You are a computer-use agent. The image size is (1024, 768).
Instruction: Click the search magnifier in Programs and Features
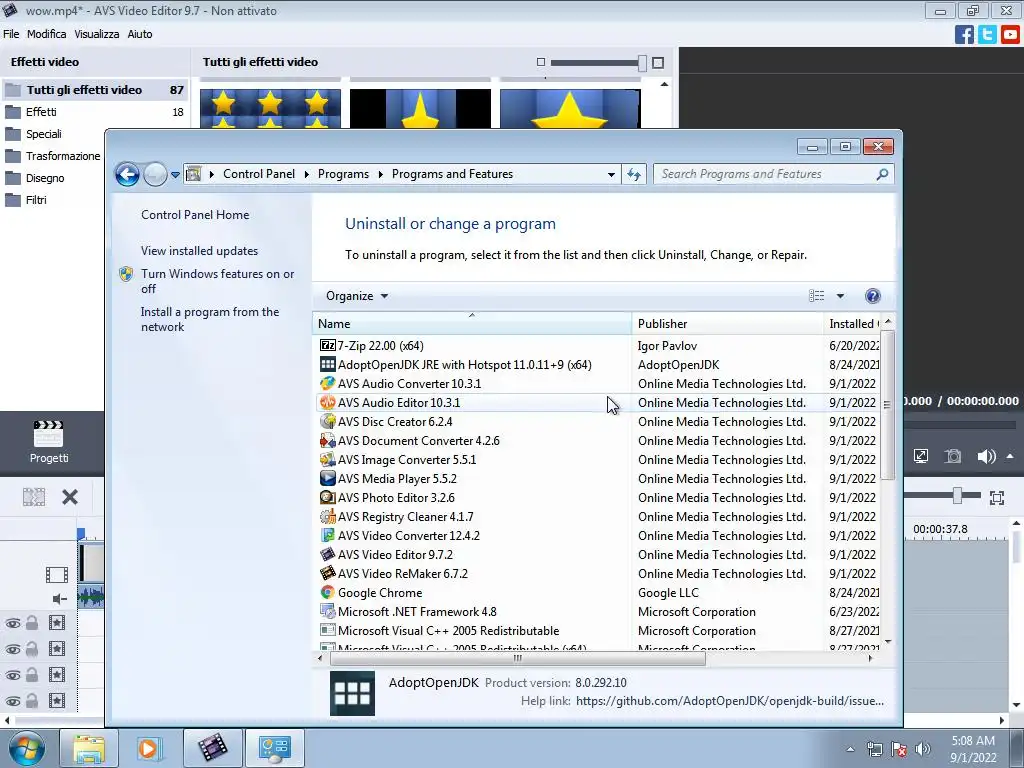pos(882,174)
